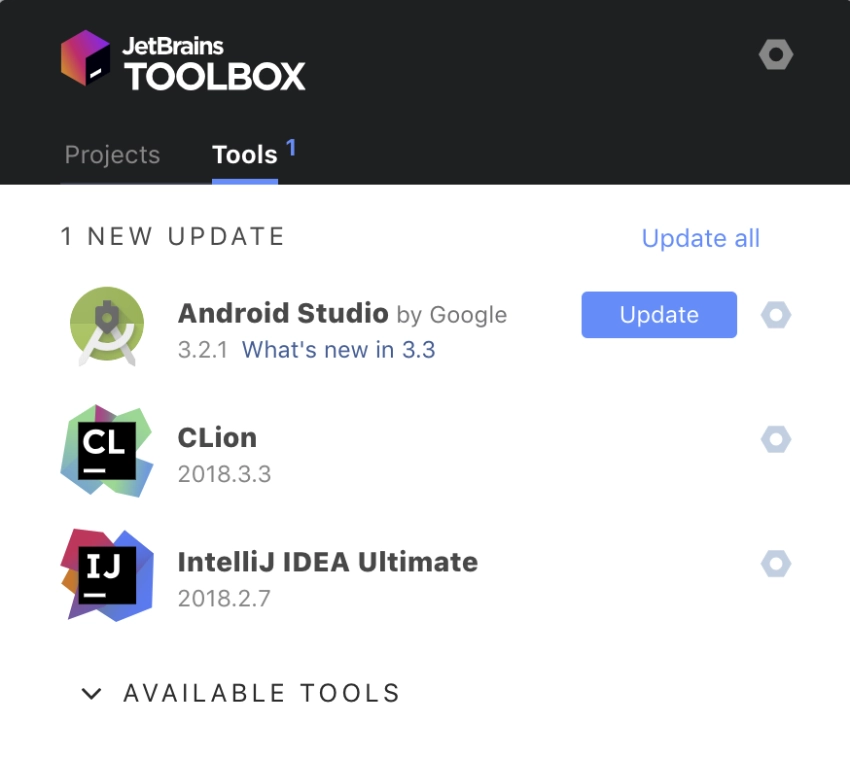
Task: Click the JetBrains Toolbox cube logo
Action: (x=86, y=58)
